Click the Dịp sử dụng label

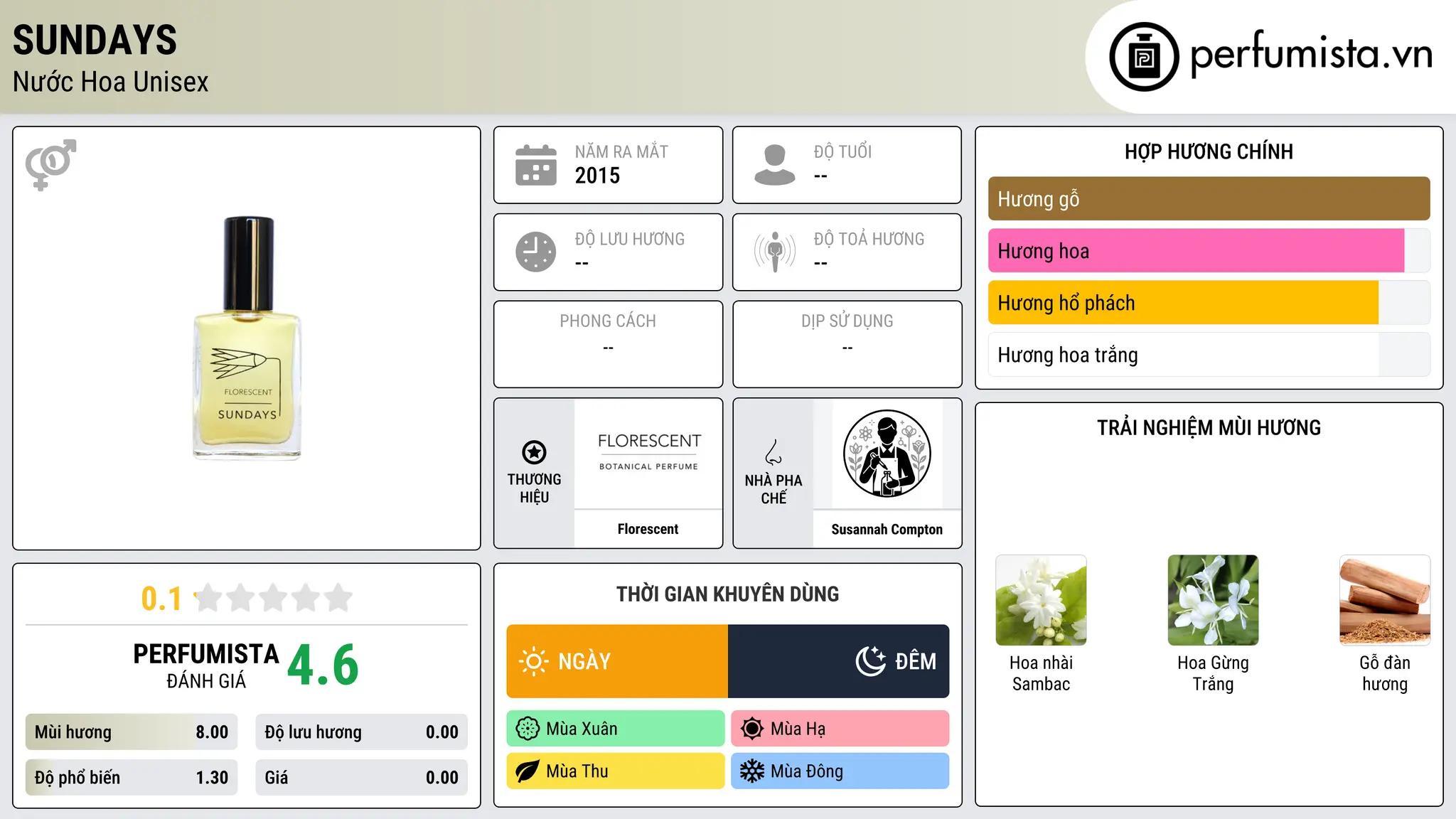(847, 321)
